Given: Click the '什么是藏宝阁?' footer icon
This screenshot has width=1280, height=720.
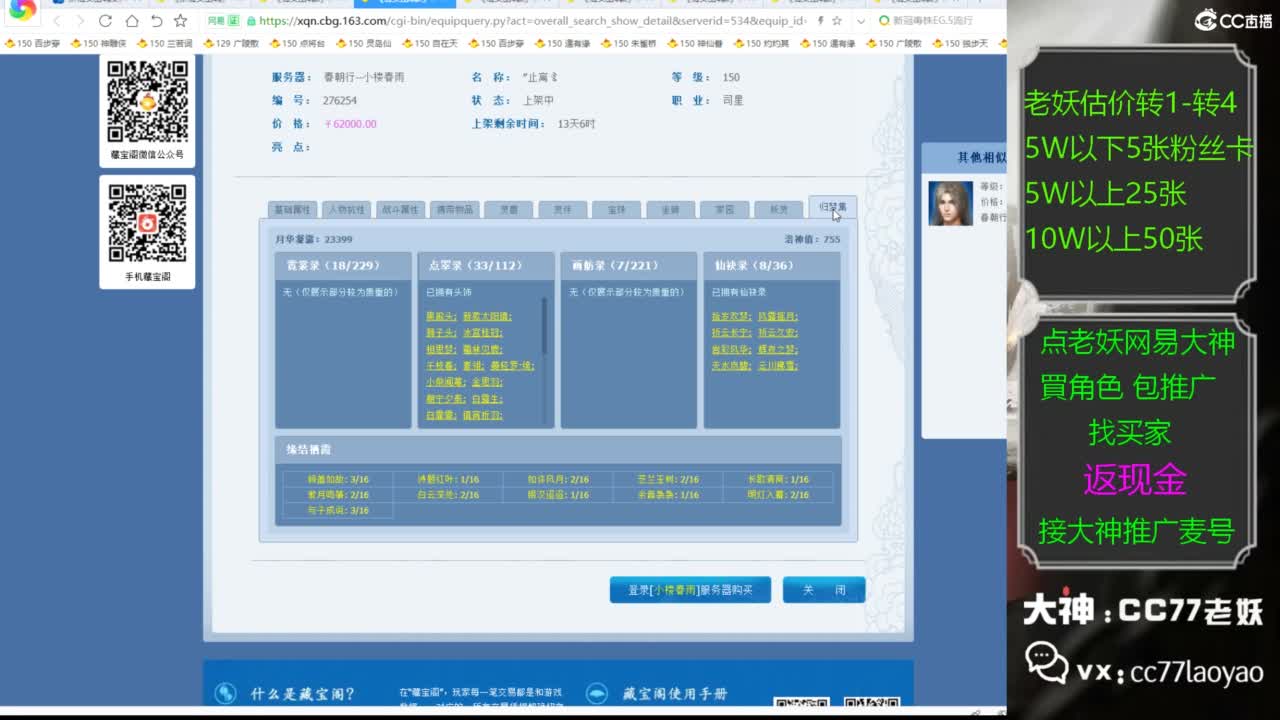Looking at the screenshot, I should pyautogui.click(x=226, y=693).
